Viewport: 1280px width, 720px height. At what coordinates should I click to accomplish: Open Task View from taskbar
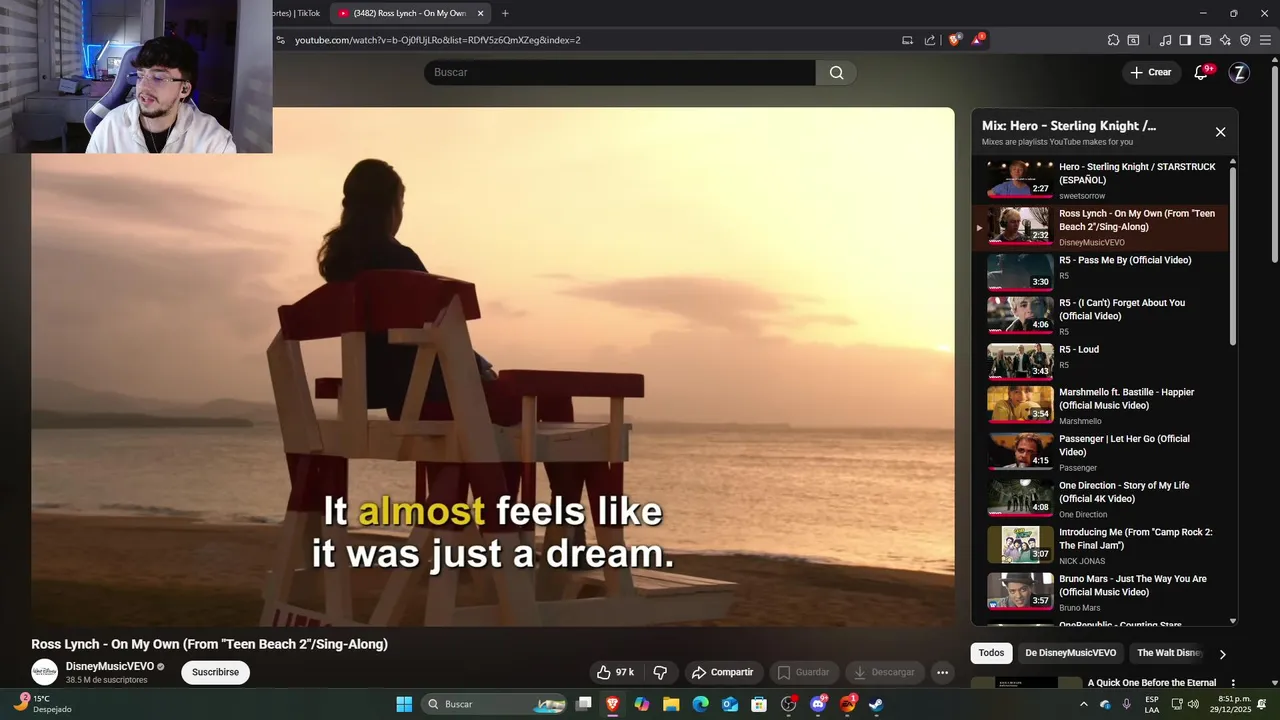584,704
